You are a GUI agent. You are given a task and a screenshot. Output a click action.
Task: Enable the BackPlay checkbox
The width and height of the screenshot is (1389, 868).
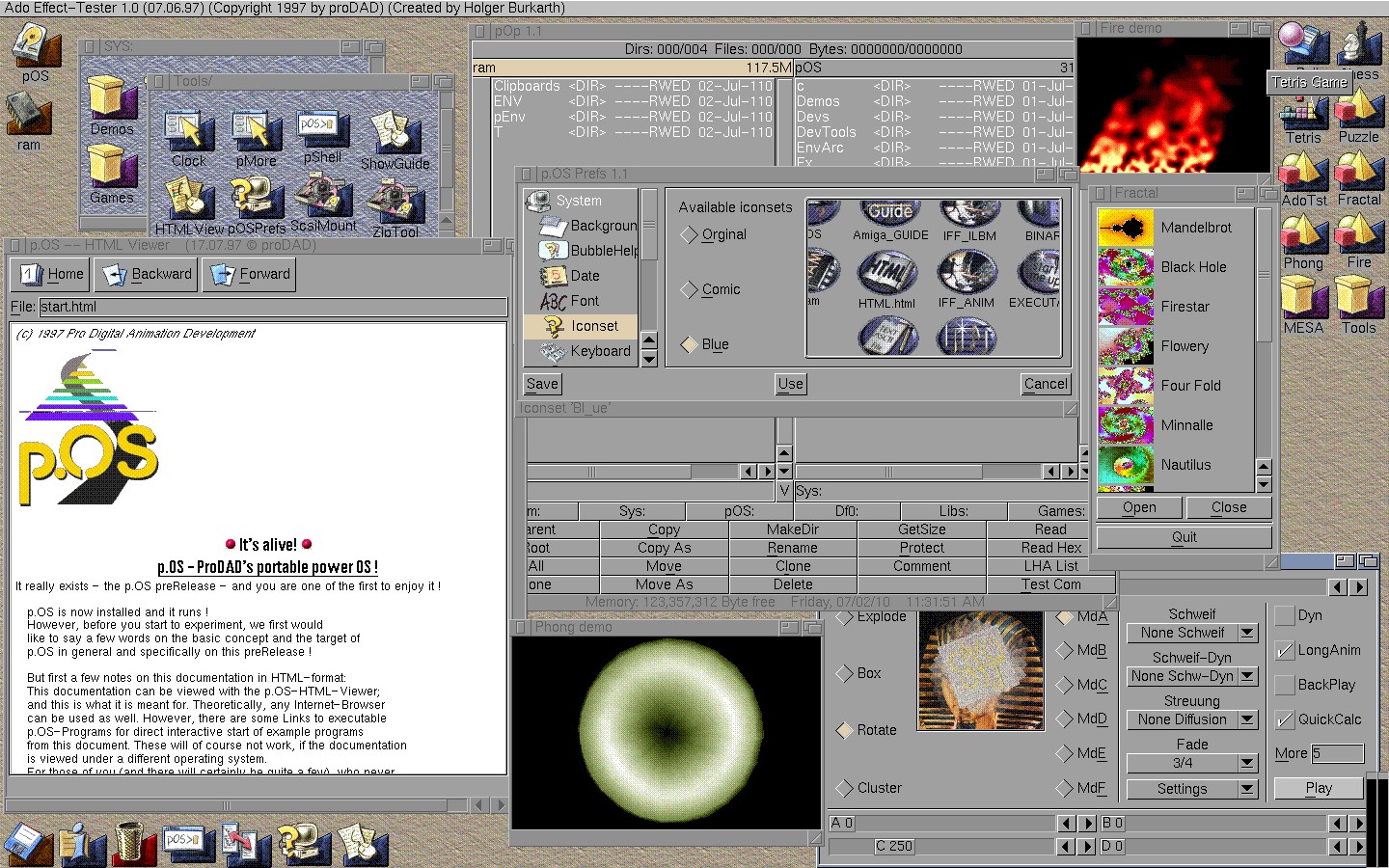[x=1284, y=685]
